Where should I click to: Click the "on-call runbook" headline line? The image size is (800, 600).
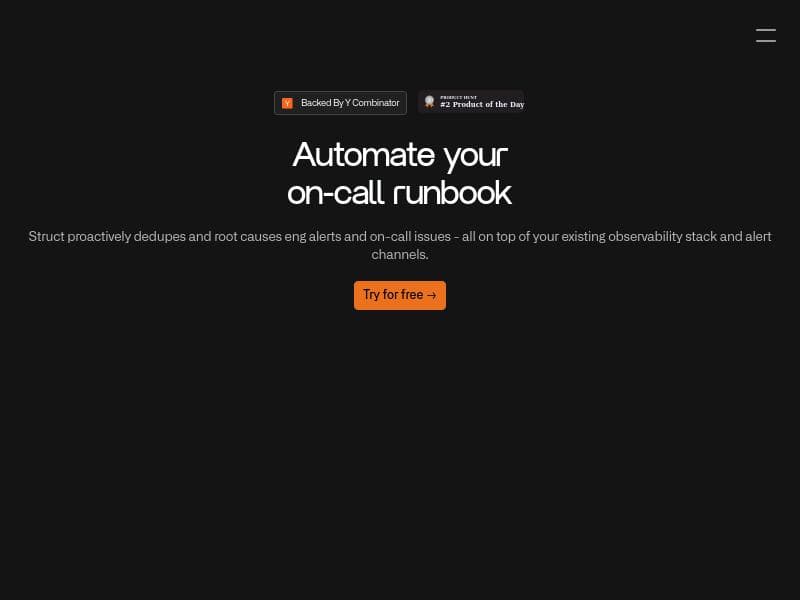click(400, 192)
